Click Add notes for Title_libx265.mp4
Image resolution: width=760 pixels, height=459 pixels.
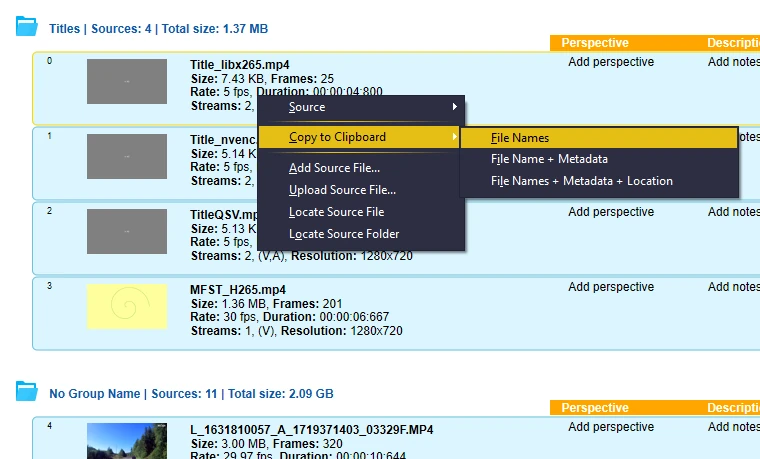733,62
